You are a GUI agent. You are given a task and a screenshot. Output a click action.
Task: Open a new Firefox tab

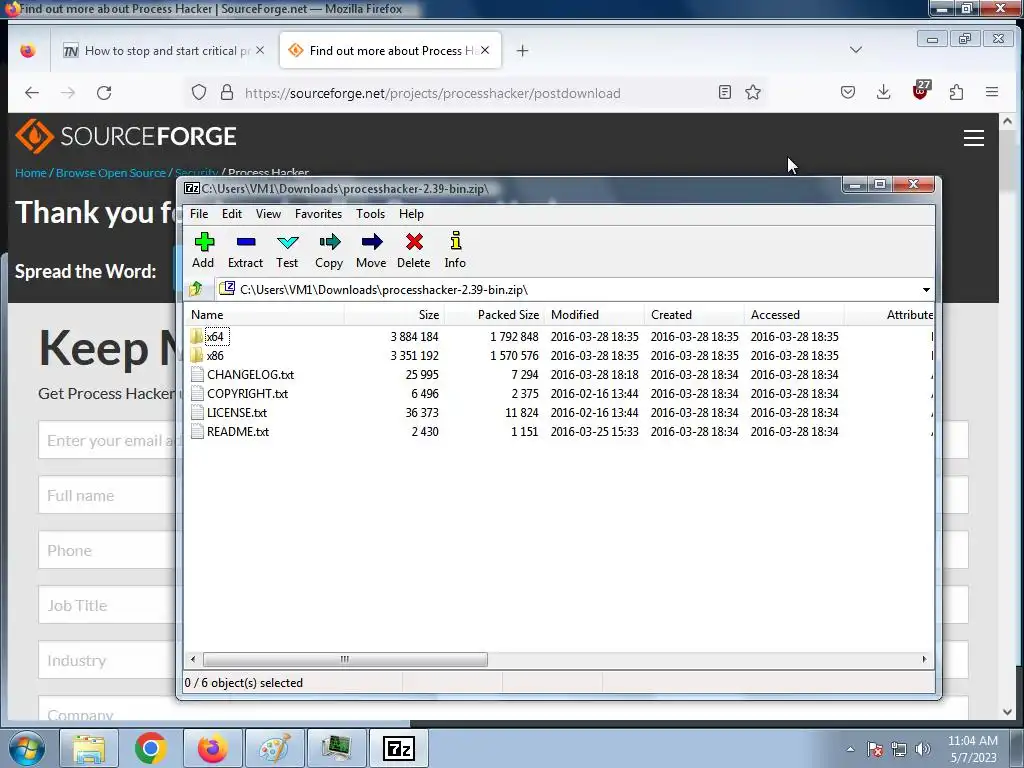coord(522,50)
